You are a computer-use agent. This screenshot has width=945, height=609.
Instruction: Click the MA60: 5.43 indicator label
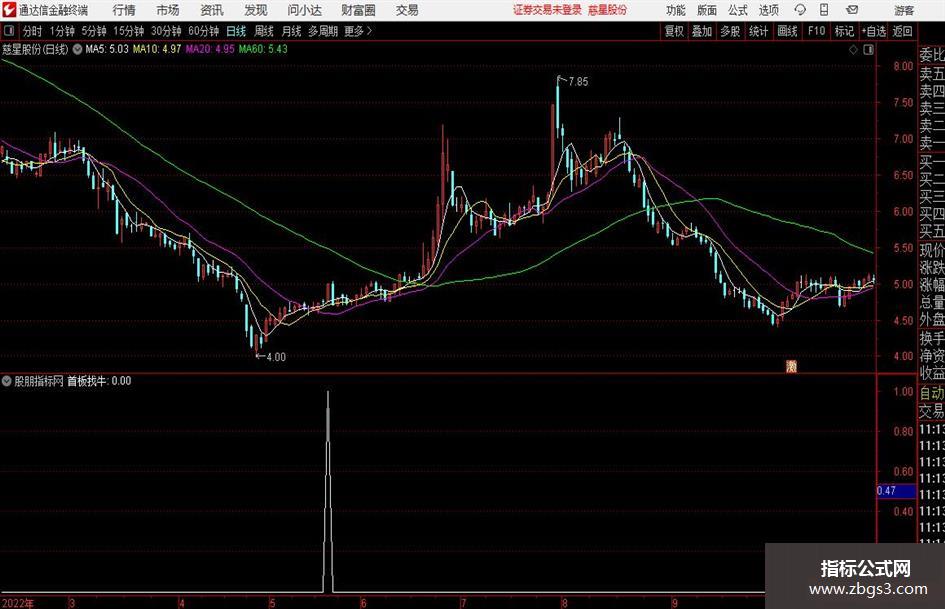tap(263, 49)
